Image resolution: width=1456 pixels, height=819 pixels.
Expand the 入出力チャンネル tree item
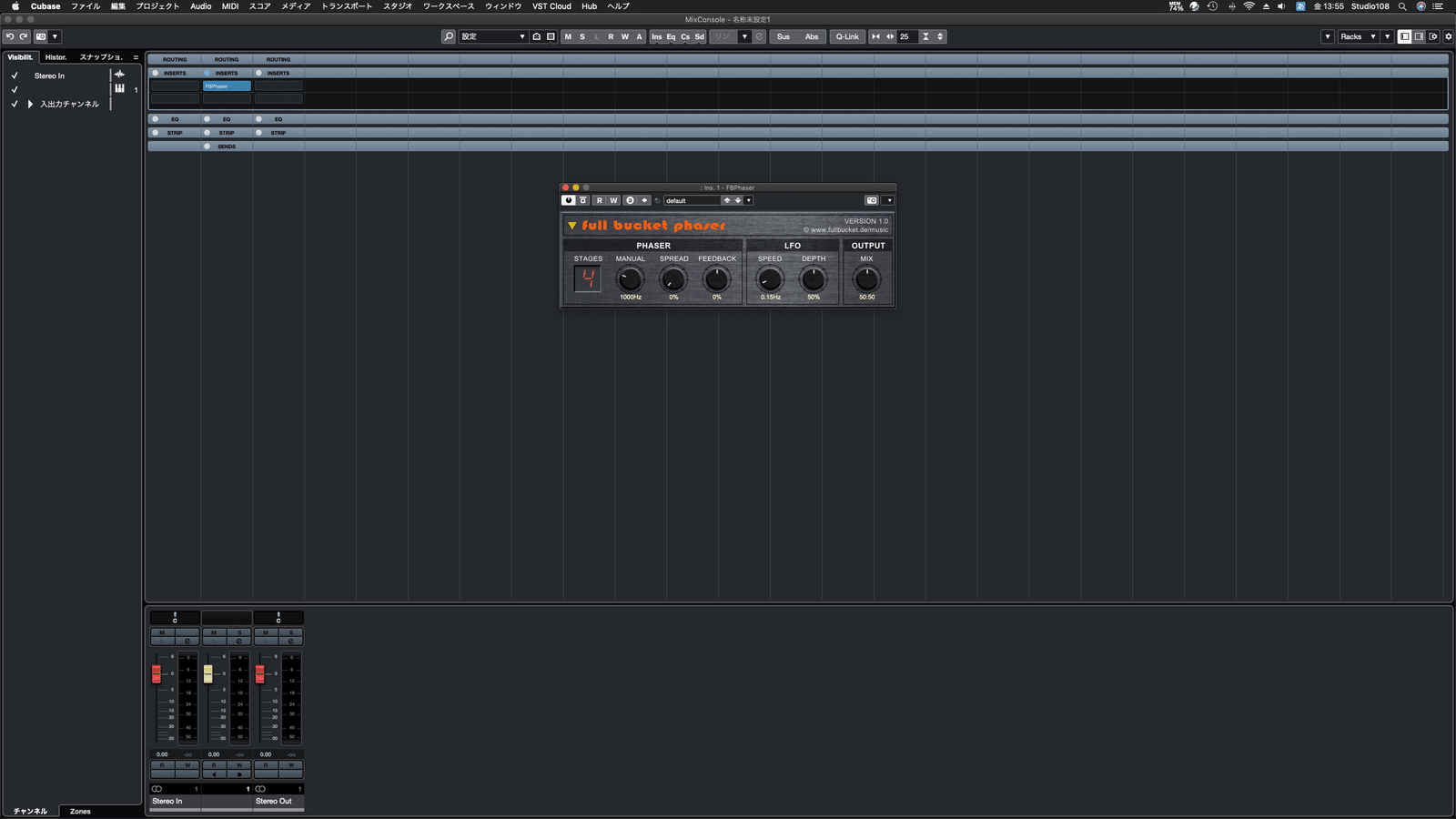coord(30,104)
